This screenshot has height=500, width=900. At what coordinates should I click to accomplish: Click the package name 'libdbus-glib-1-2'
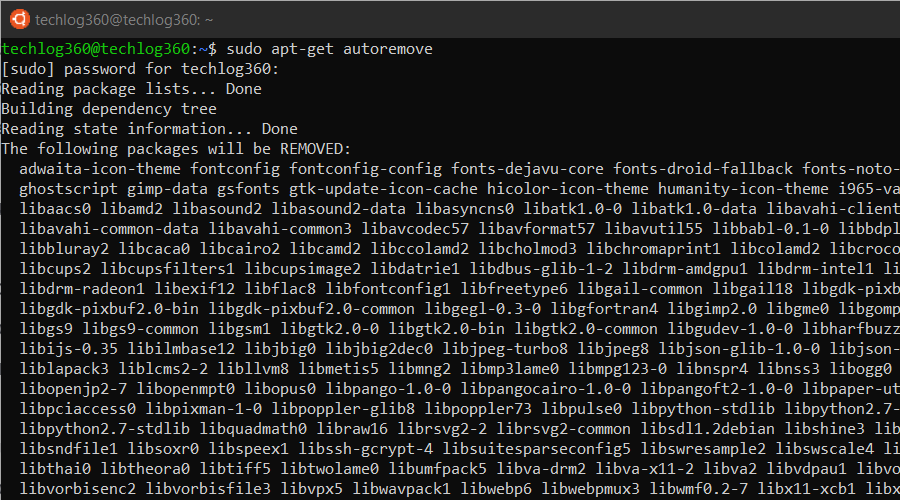541,269
